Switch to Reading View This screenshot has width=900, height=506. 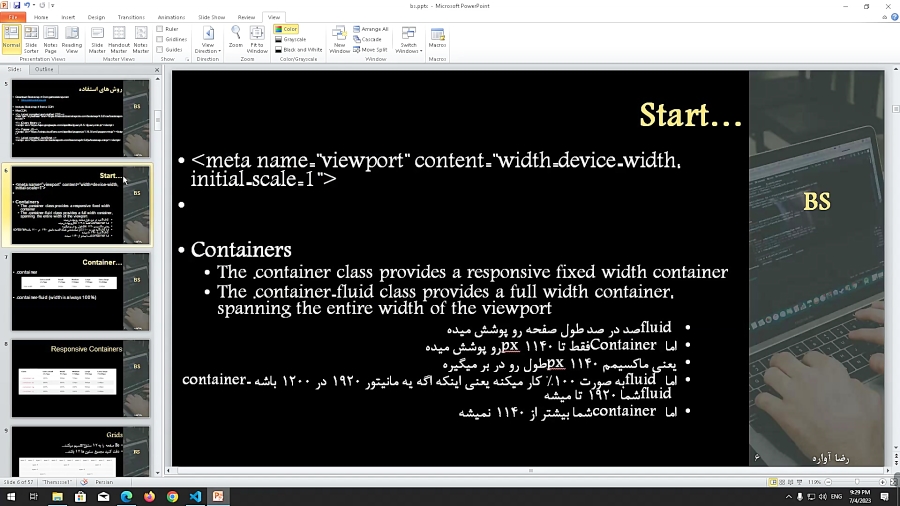coord(72,41)
